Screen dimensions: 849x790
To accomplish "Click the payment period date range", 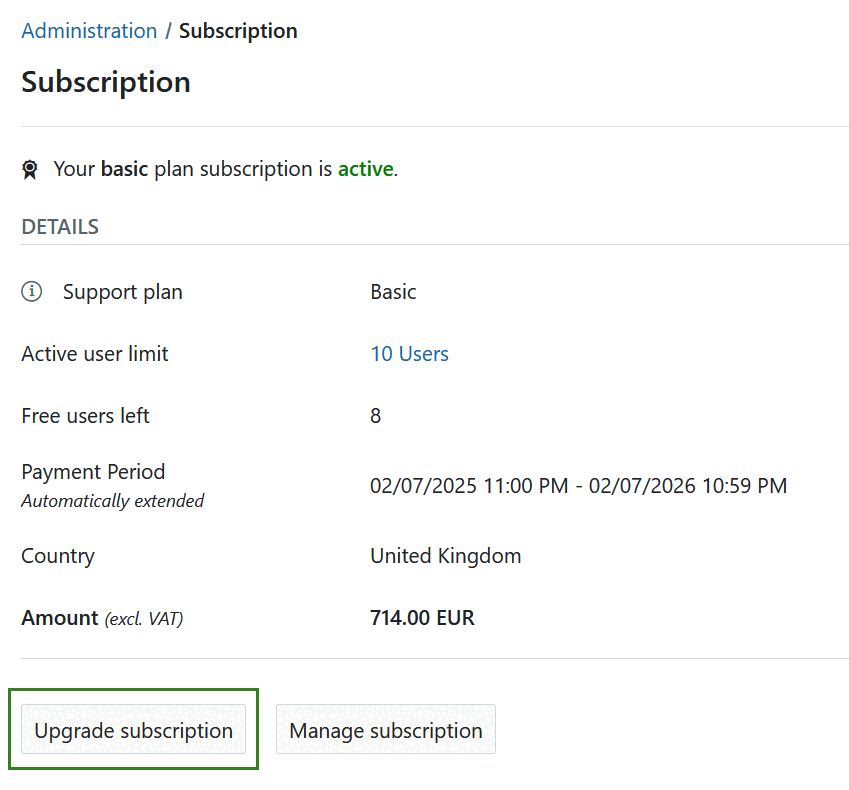I will [578, 485].
